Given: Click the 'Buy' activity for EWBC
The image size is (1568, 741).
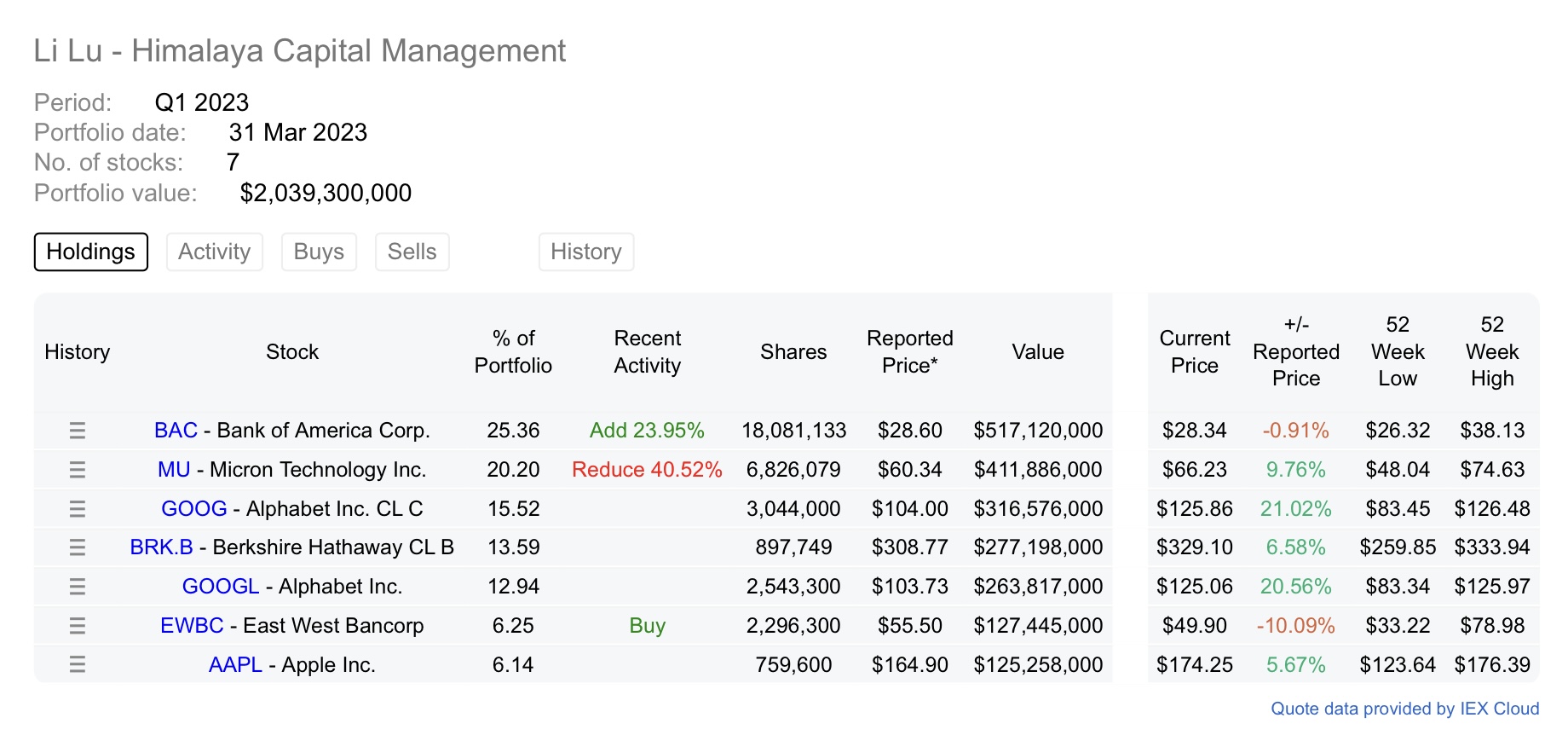Looking at the screenshot, I should (x=648, y=626).
